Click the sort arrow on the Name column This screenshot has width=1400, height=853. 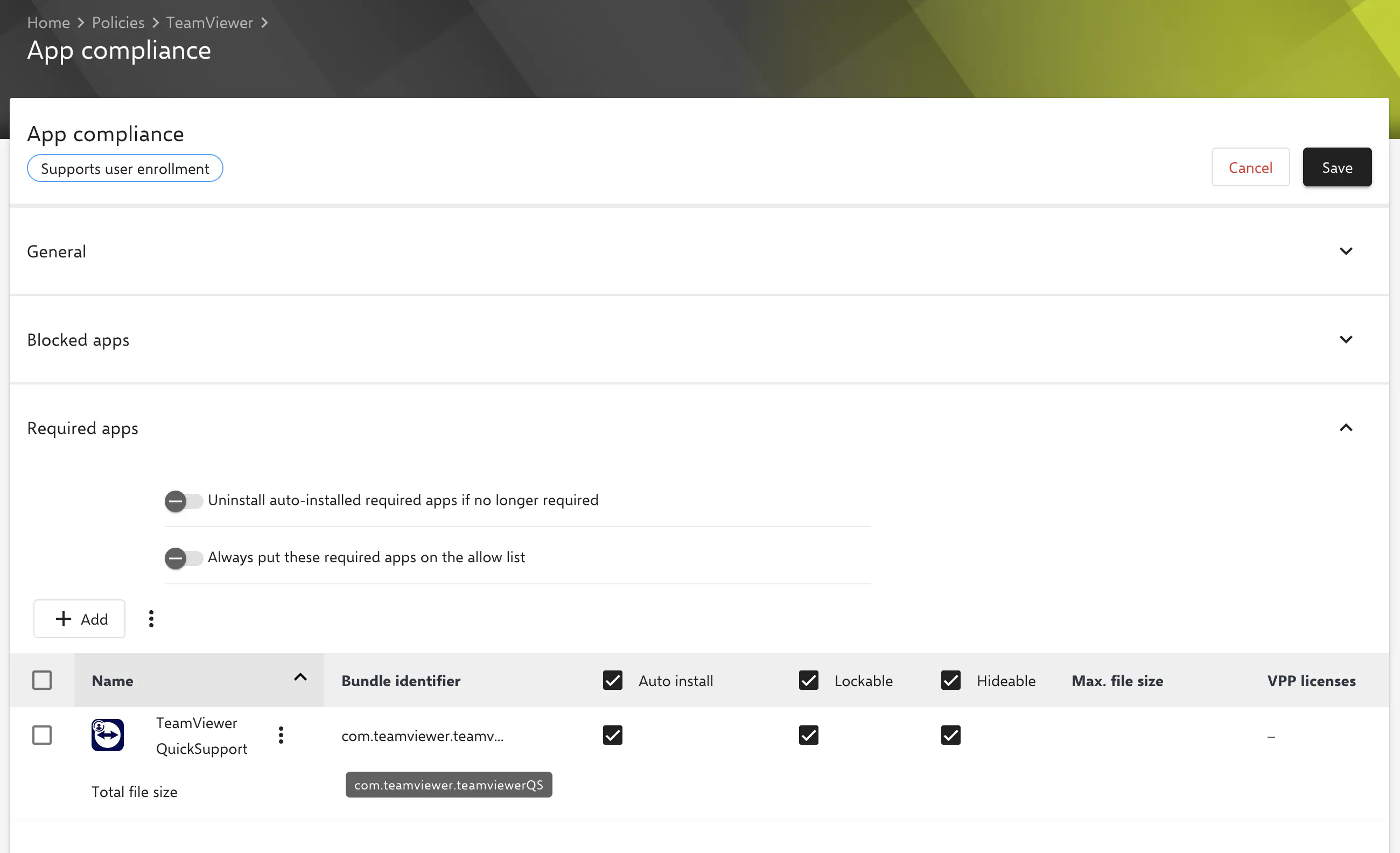(300, 678)
